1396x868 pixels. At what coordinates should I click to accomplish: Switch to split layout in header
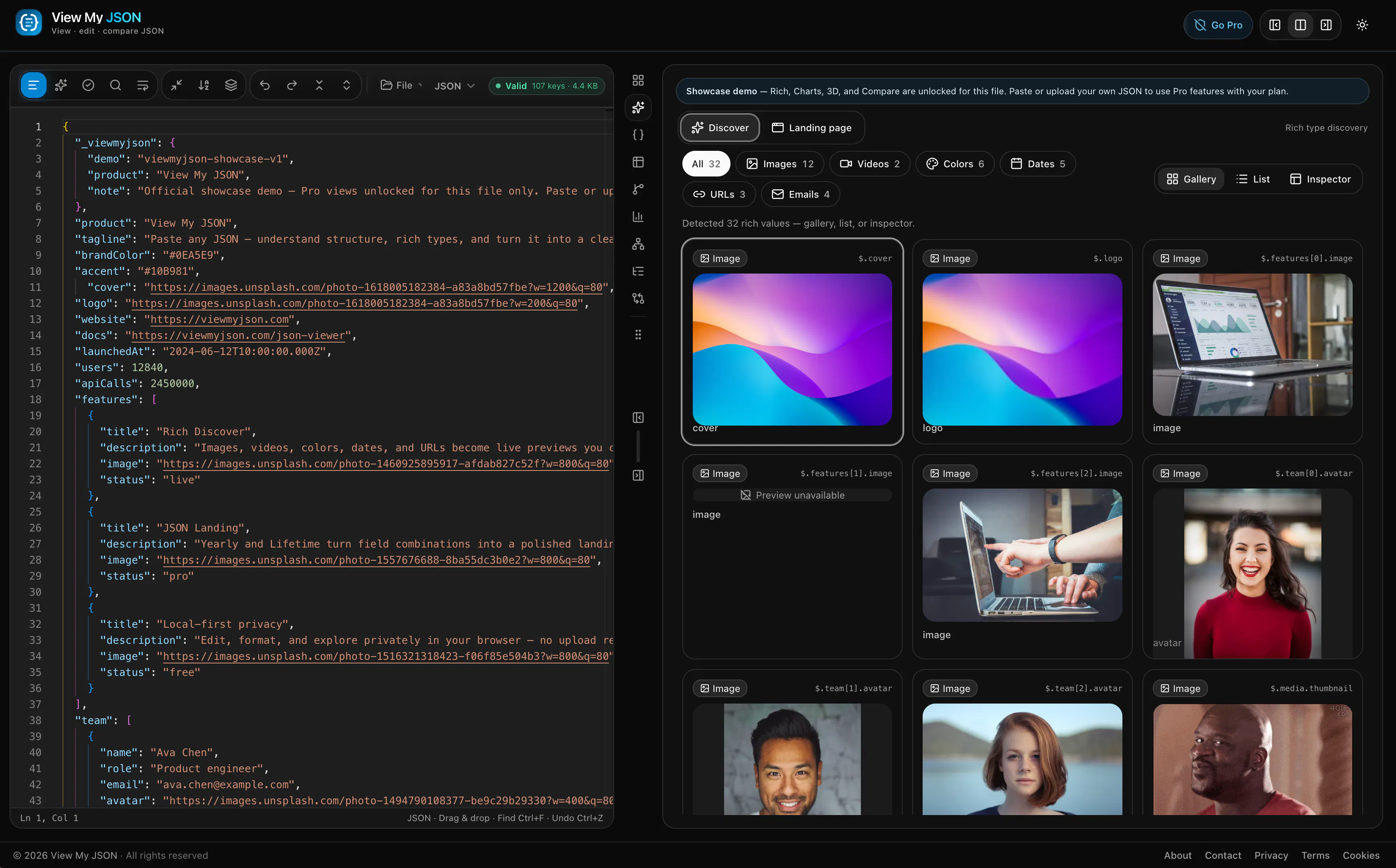[1300, 25]
